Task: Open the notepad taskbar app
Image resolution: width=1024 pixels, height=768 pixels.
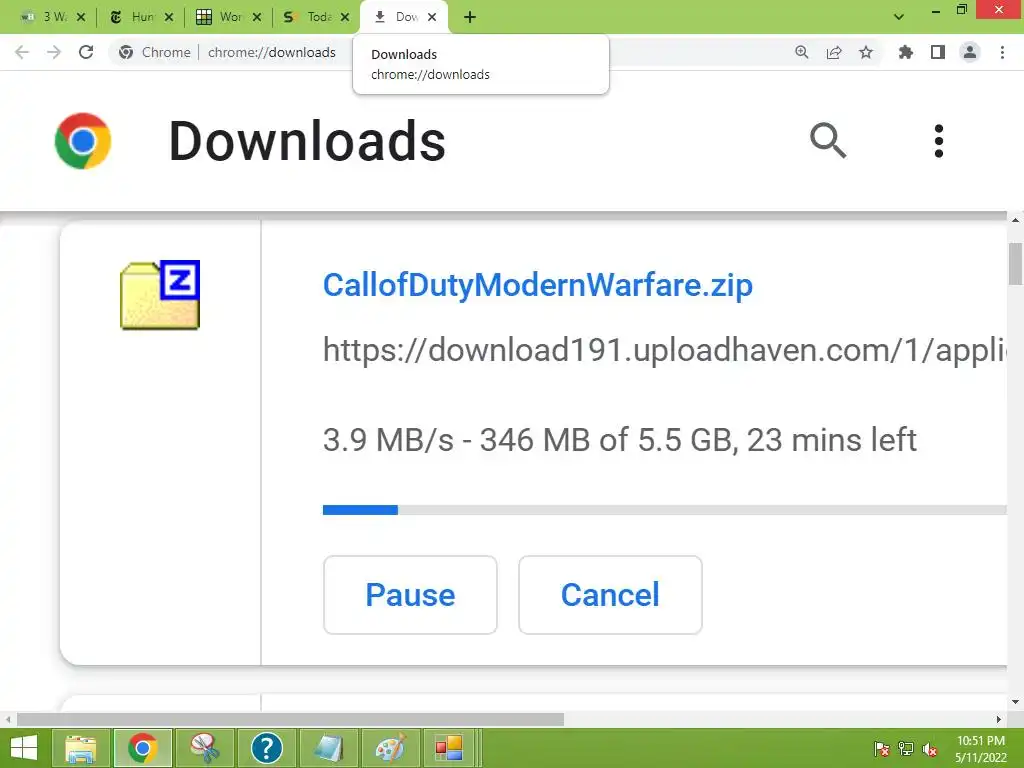Action: click(328, 748)
